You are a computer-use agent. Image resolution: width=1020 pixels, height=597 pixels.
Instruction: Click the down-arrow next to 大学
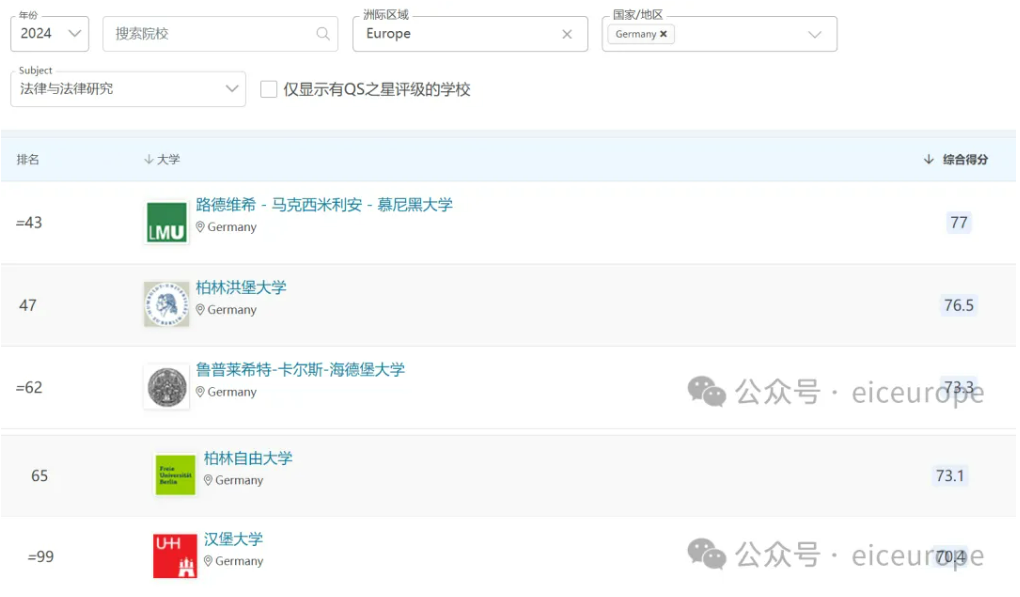[149, 159]
